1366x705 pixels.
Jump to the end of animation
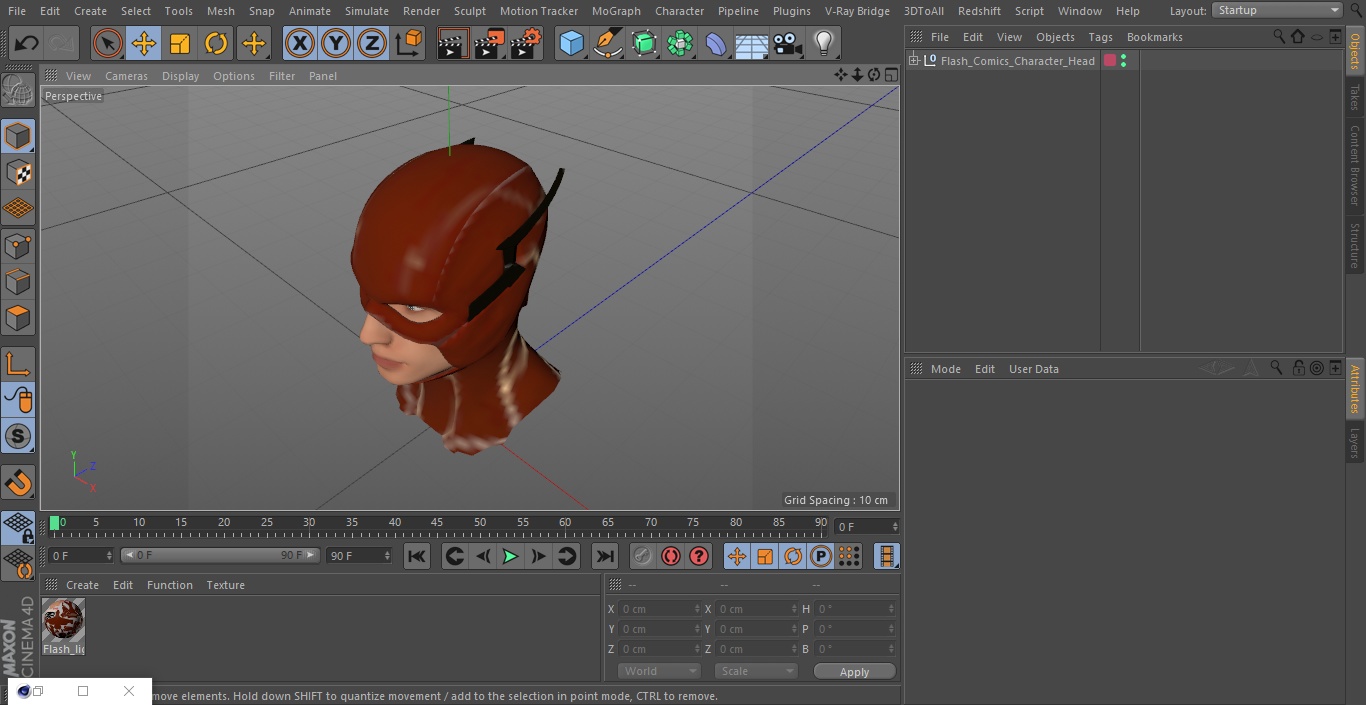tap(605, 556)
